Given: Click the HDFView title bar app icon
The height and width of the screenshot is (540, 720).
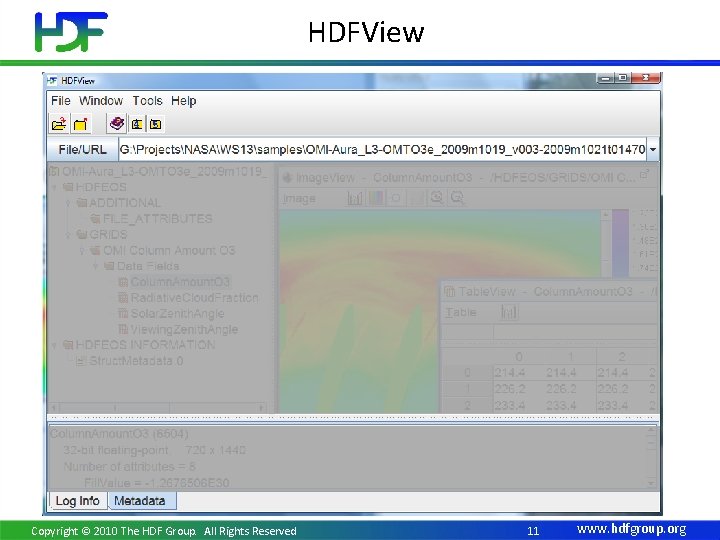Looking at the screenshot, I should (52, 81).
